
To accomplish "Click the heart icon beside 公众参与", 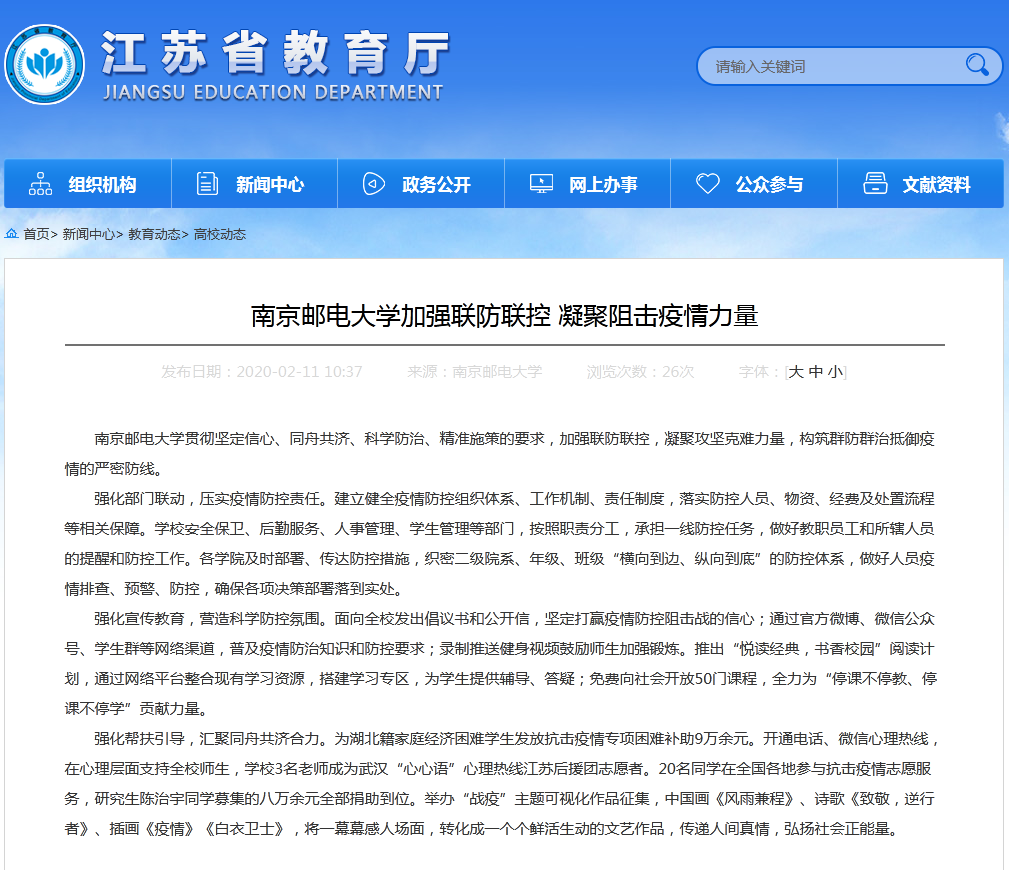I will tap(708, 184).
